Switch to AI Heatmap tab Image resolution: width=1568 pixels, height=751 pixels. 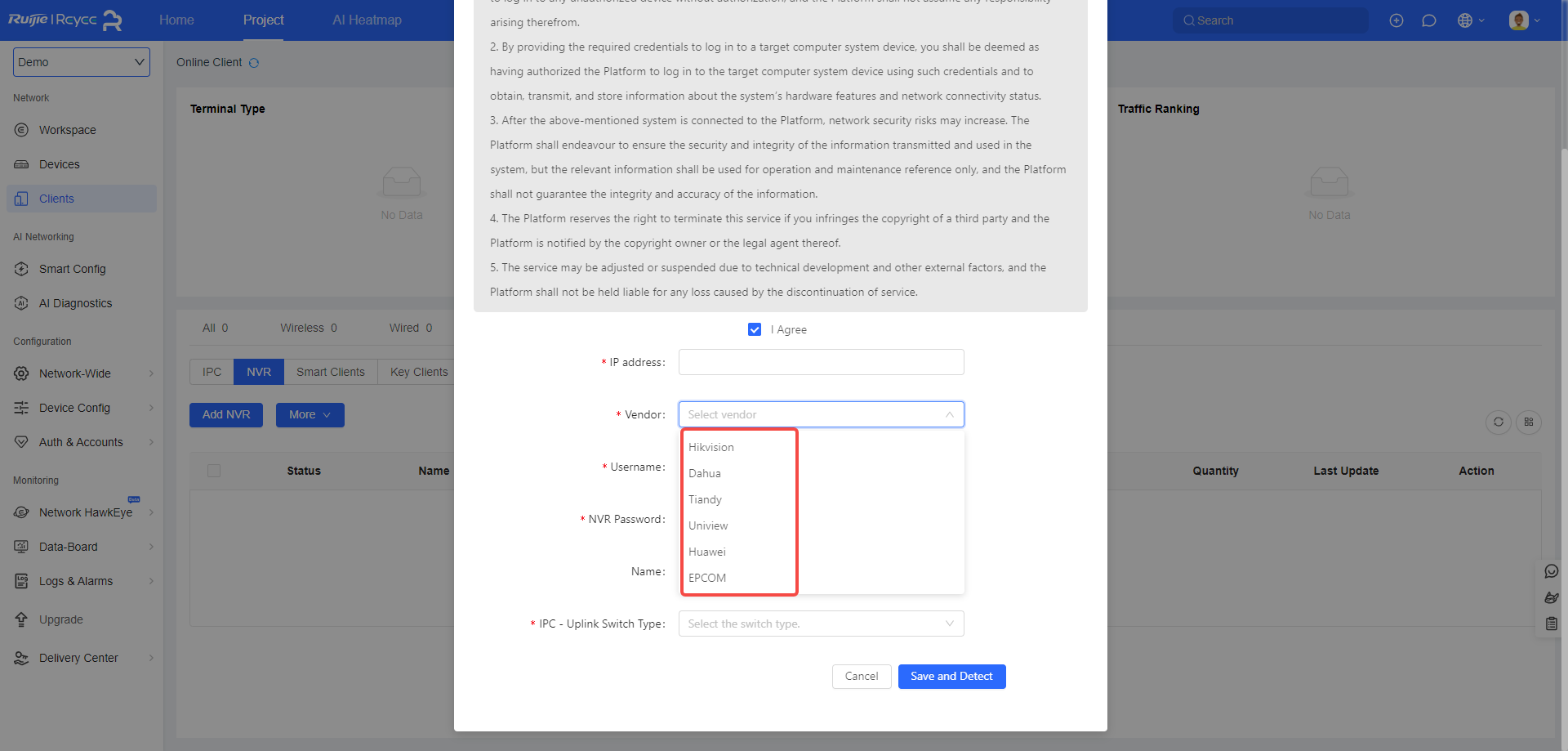click(x=367, y=20)
